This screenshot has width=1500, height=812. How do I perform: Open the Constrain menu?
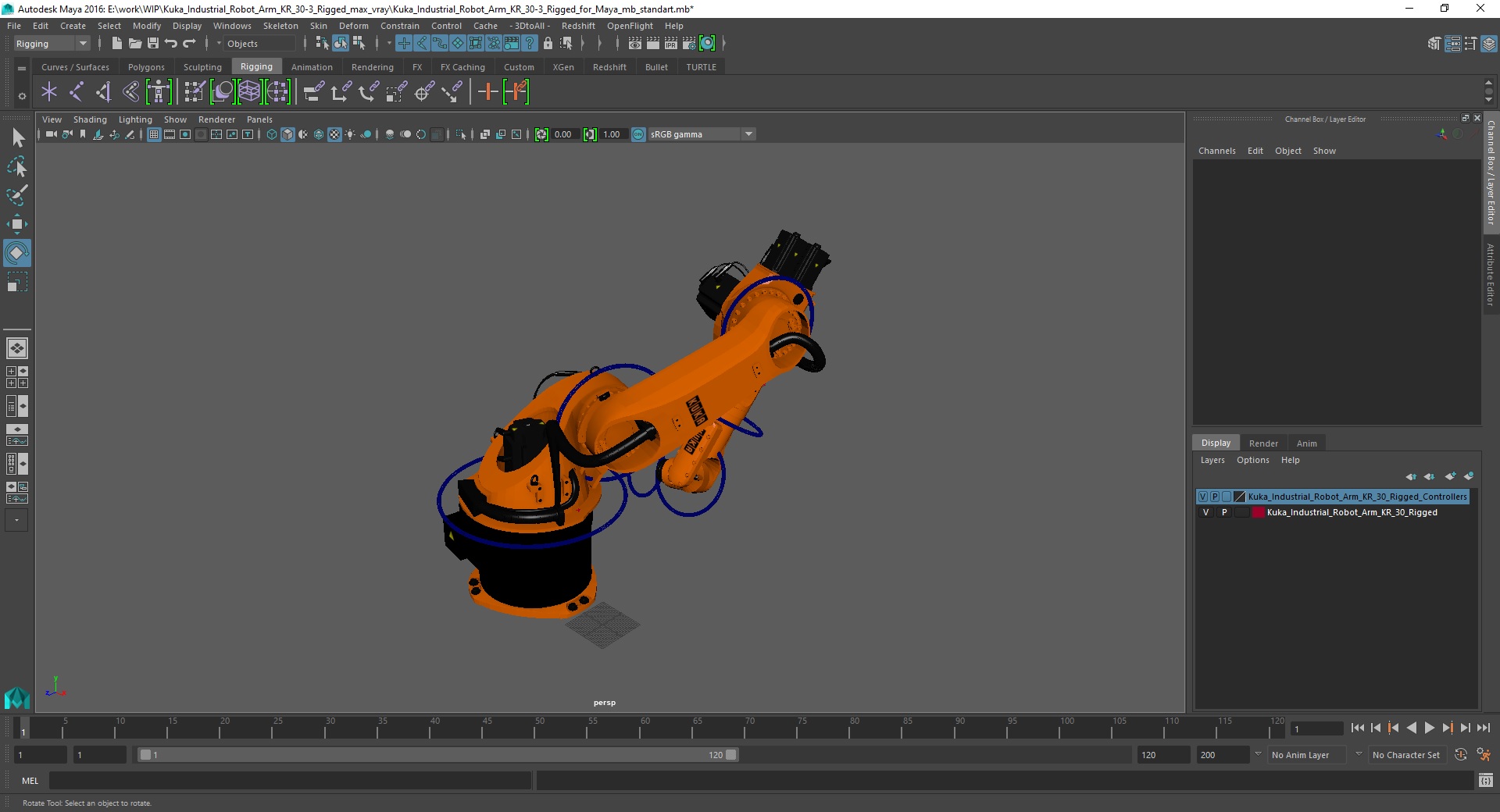399,26
